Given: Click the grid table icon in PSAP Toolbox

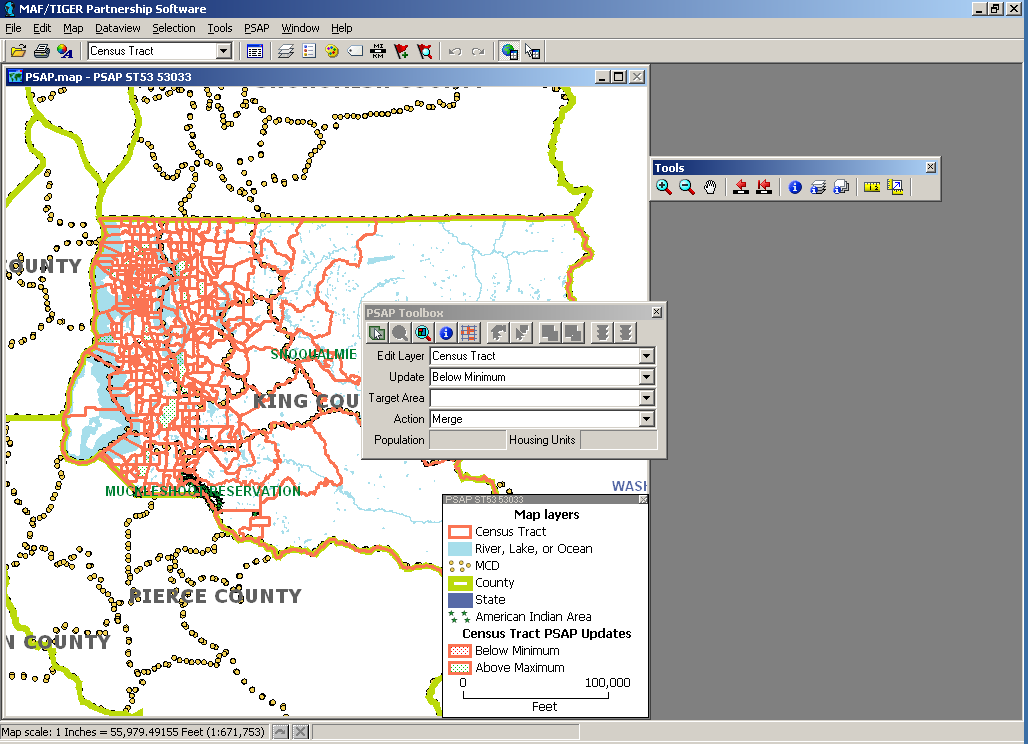Looking at the screenshot, I should (x=469, y=333).
